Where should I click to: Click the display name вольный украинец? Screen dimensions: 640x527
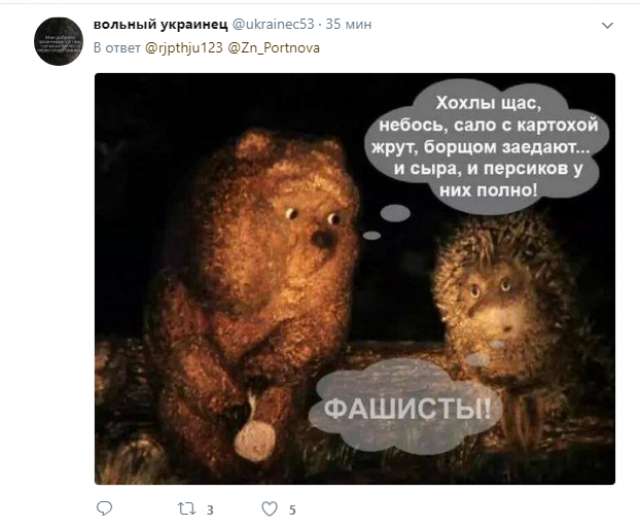[160, 24]
